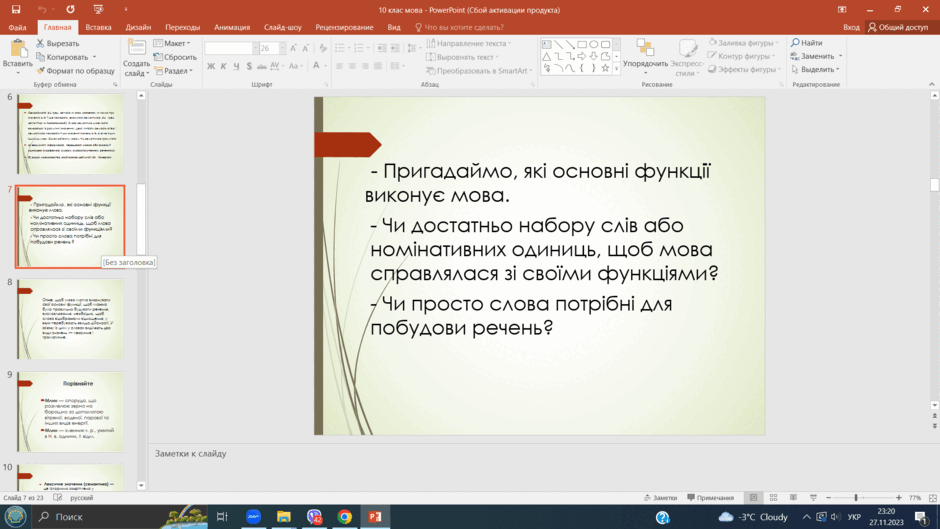Clear all formatting eraser icon

pos(323,48)
